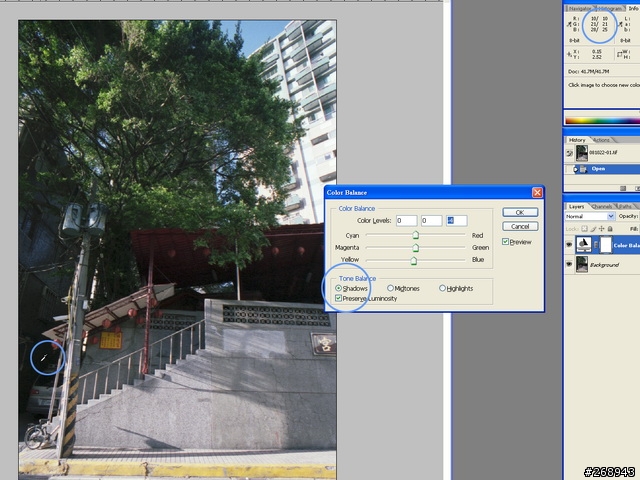Select the Highlights tone radio button

[x=442, y=288]
